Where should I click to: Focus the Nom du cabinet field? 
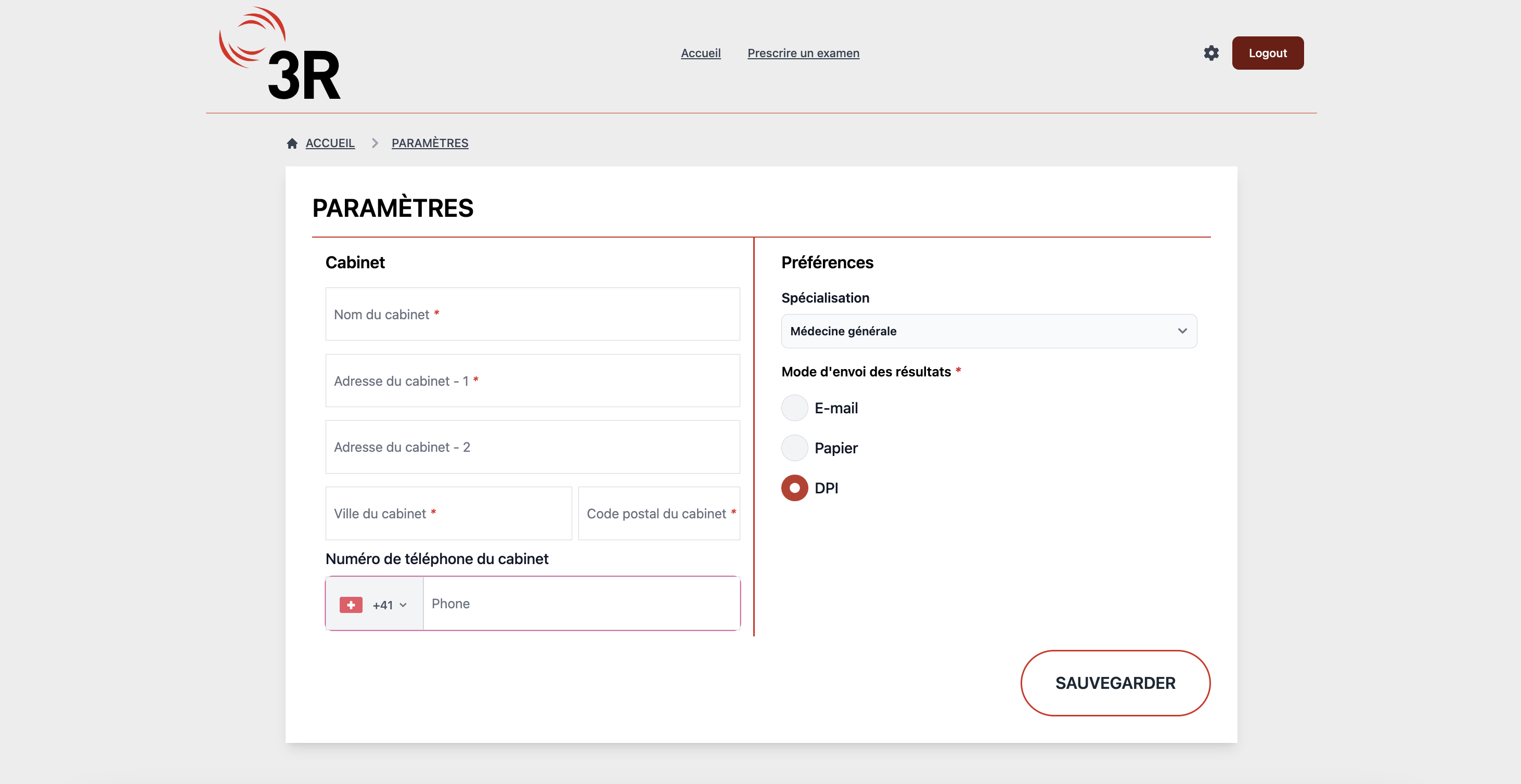click(532, 314)
